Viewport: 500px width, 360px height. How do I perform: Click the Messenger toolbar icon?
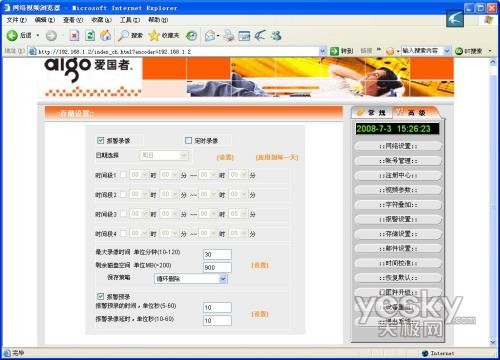[276, 35]
